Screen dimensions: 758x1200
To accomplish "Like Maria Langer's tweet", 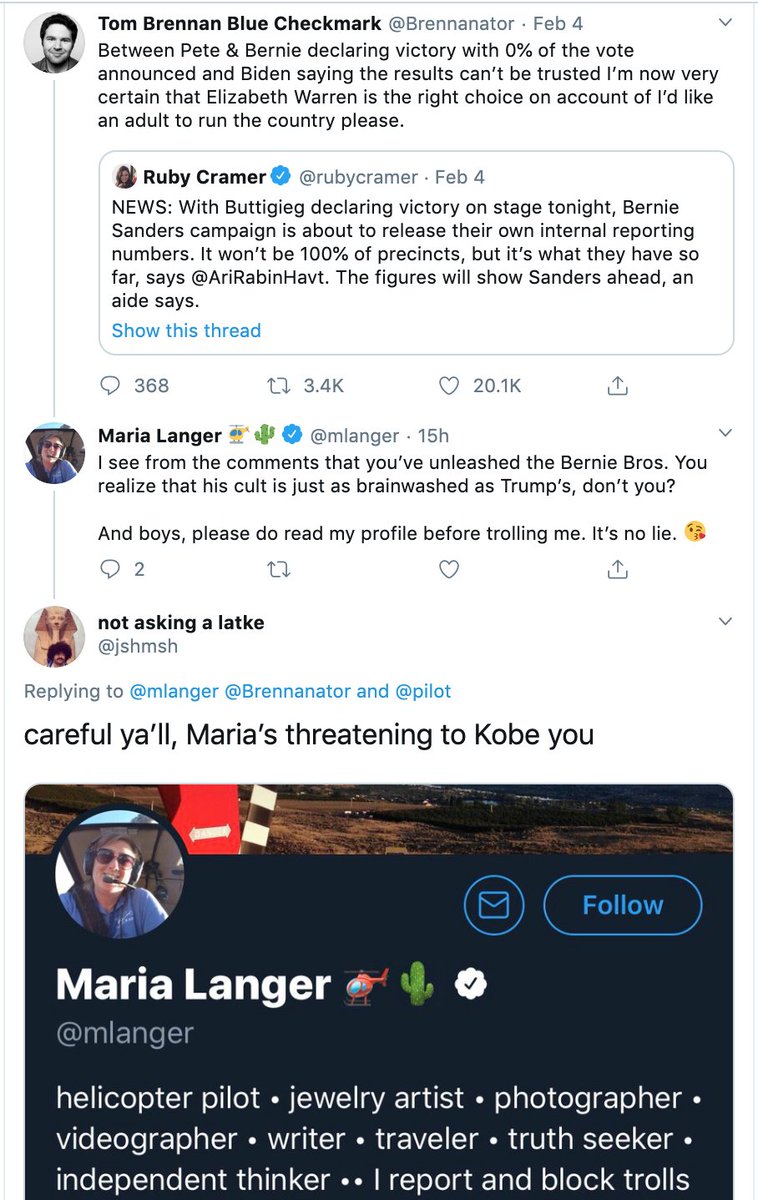I will 450,569.
